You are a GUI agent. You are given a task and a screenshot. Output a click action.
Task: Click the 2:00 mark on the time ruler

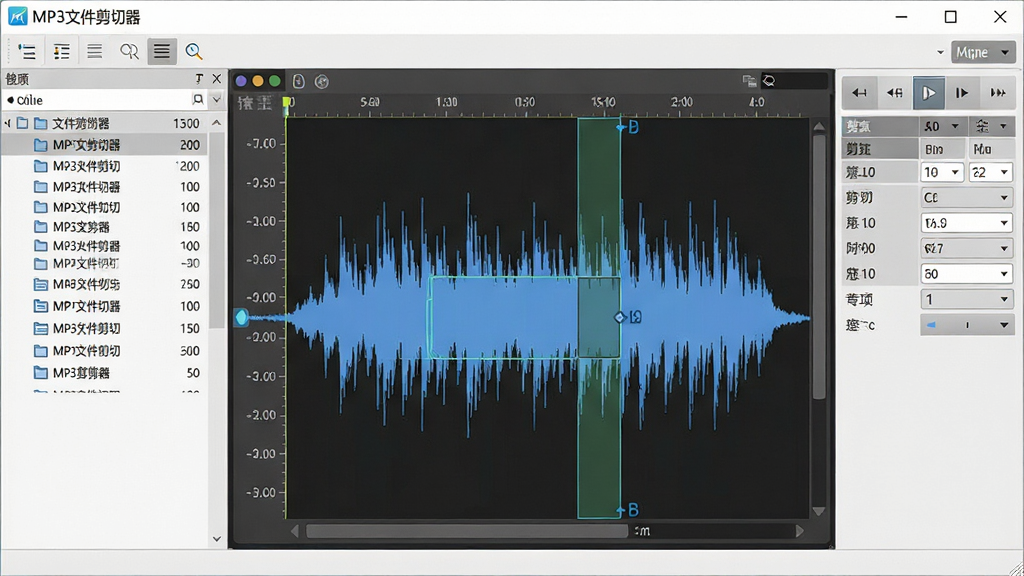click(681, 102)
